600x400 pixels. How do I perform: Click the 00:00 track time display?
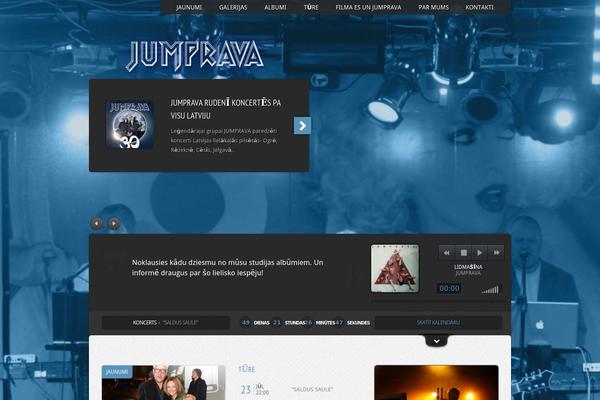(x=449, y=288)
